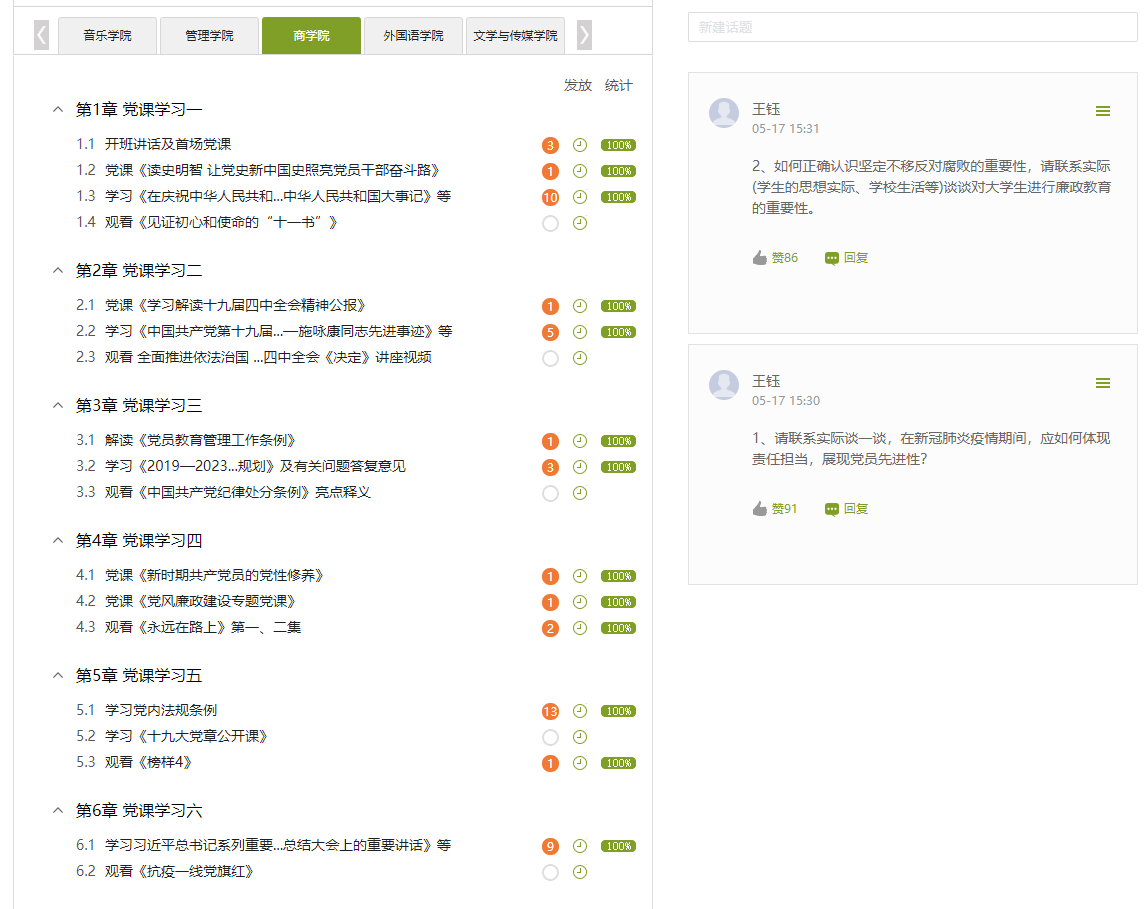Open the orange 13 badge for lesson 5.1
Viewport: 1146px width, 909px height.
(550, 711)
